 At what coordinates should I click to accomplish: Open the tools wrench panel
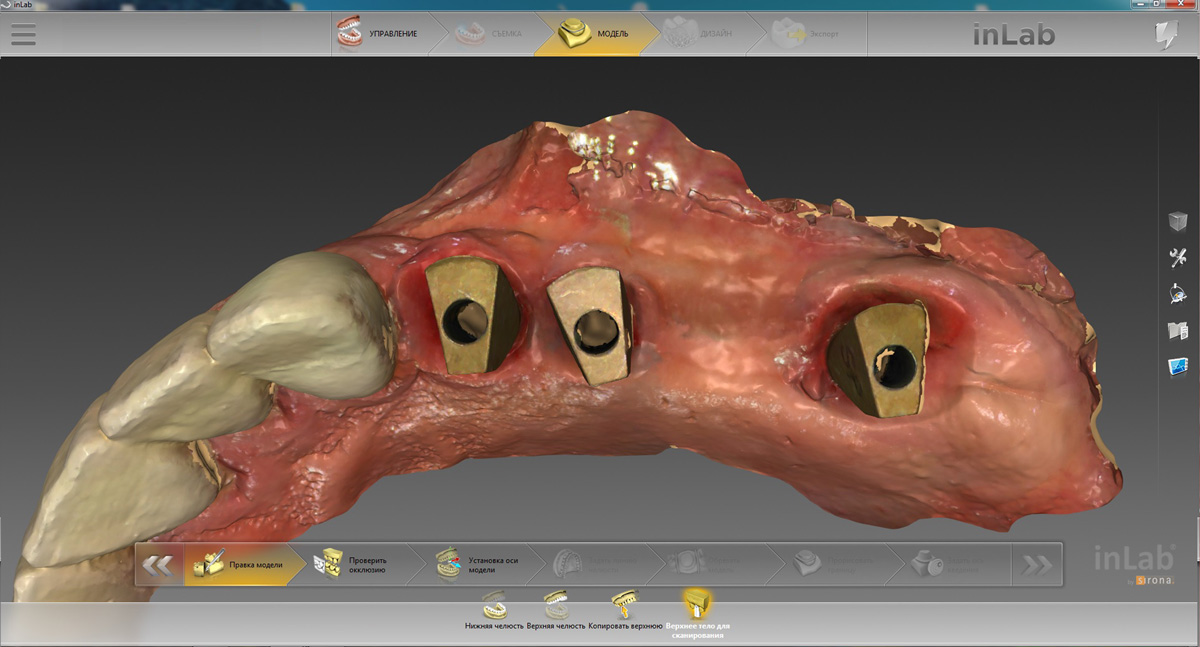pos(1177,257)
